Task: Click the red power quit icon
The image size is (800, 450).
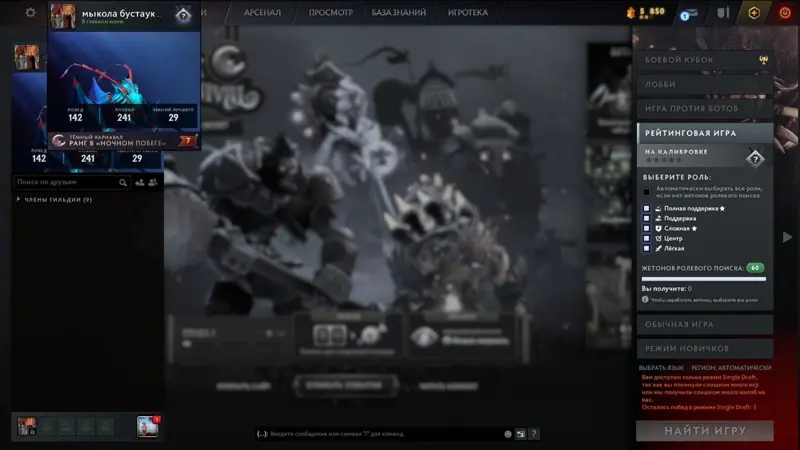Action: (785, 13)
